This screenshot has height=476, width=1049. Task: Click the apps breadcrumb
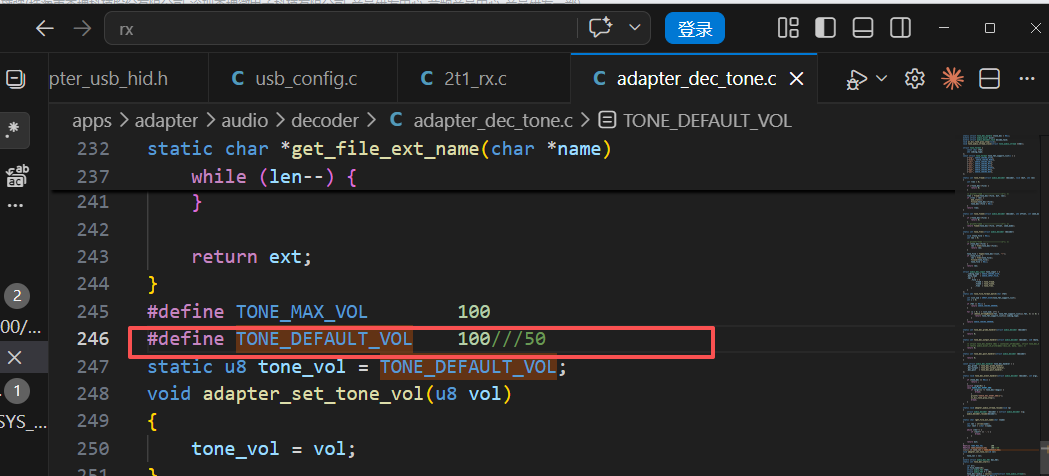[x=92, y=121]
